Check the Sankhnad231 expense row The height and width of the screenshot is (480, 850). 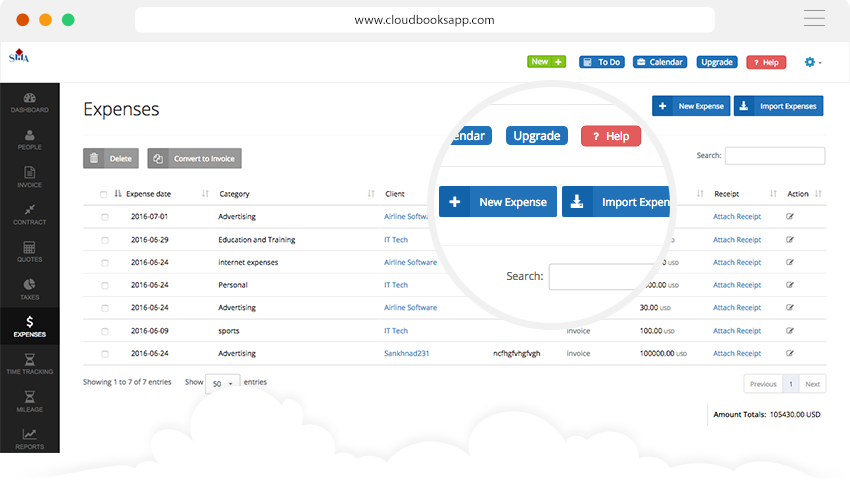click(x=105, y=354)
